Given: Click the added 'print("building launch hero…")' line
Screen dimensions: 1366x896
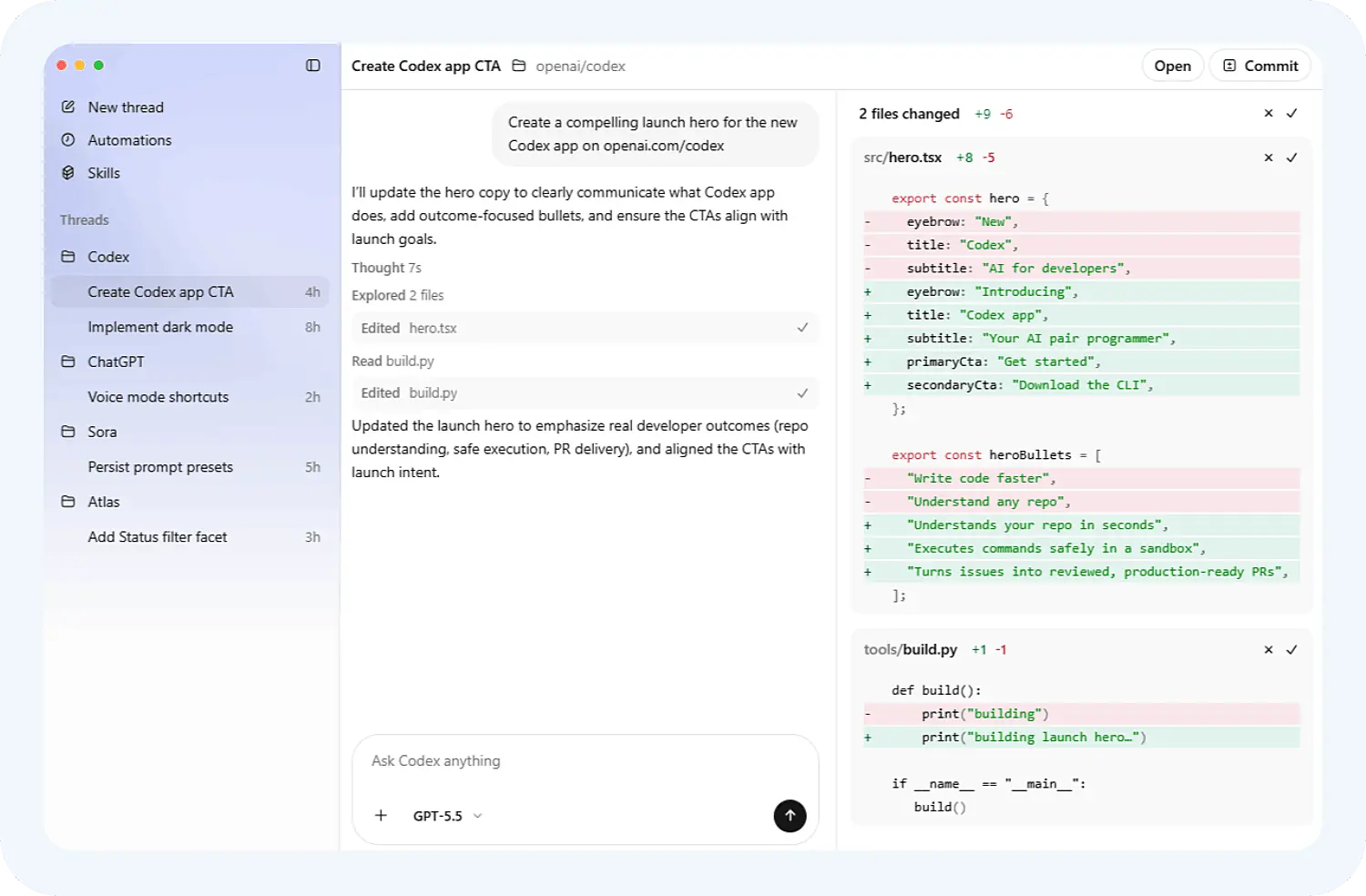Looking at the screenshot, I should tap(1082, 738).
